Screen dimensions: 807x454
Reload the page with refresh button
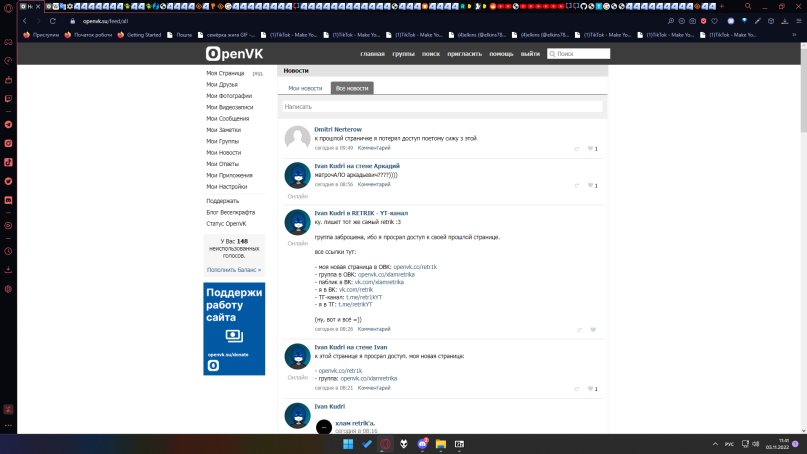coord(53,20)
